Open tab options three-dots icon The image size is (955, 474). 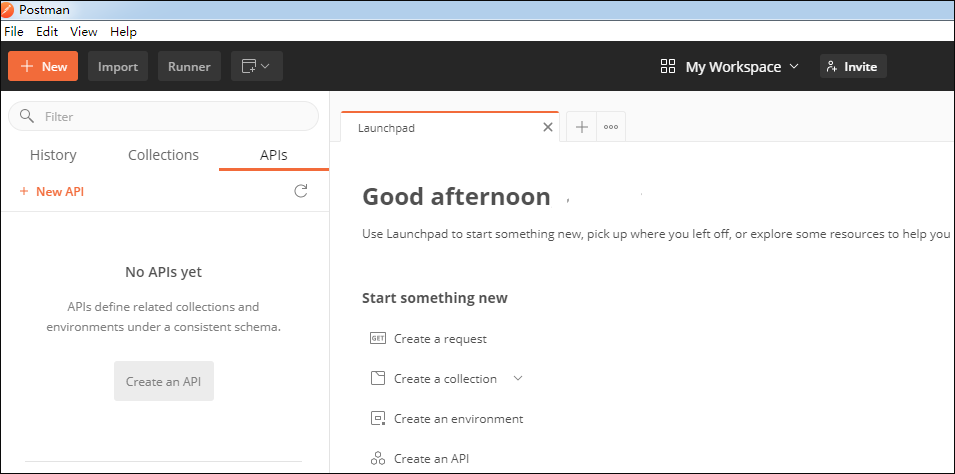[x=611, y=127]
